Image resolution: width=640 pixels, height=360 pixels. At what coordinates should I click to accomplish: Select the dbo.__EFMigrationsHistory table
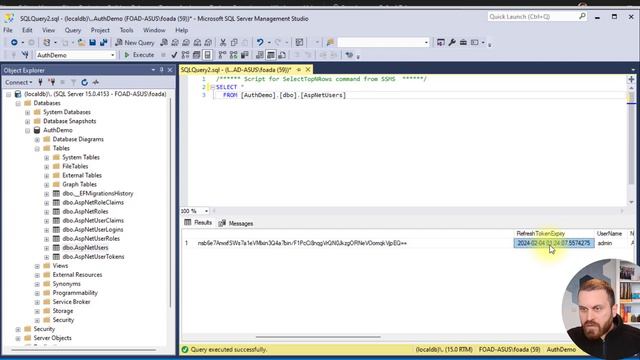click(x=98, y=193)
